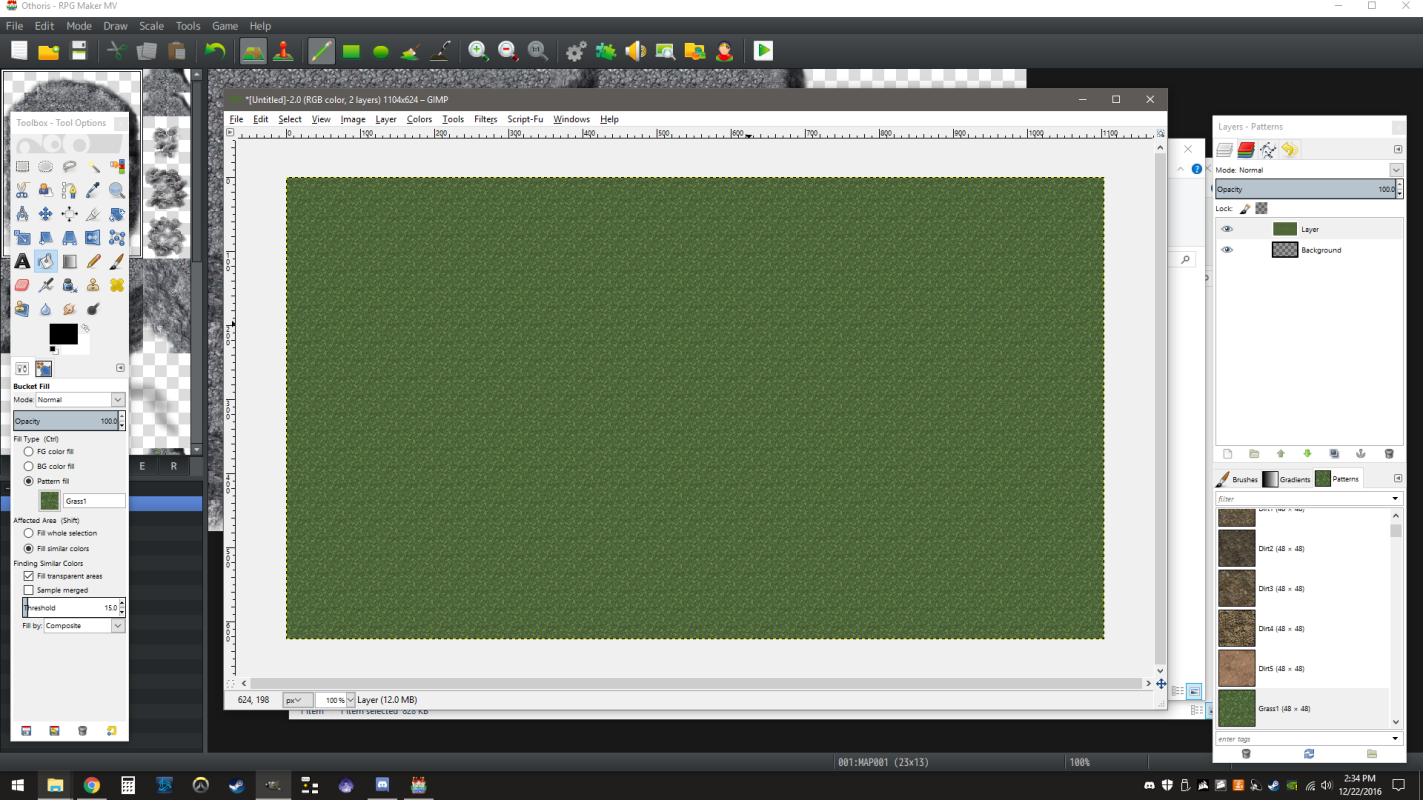Image resolution: width=1423 pixels, height=800 pixels.
Task: Open RPG Maker Database gear icon
Action: tap(576, 51)
